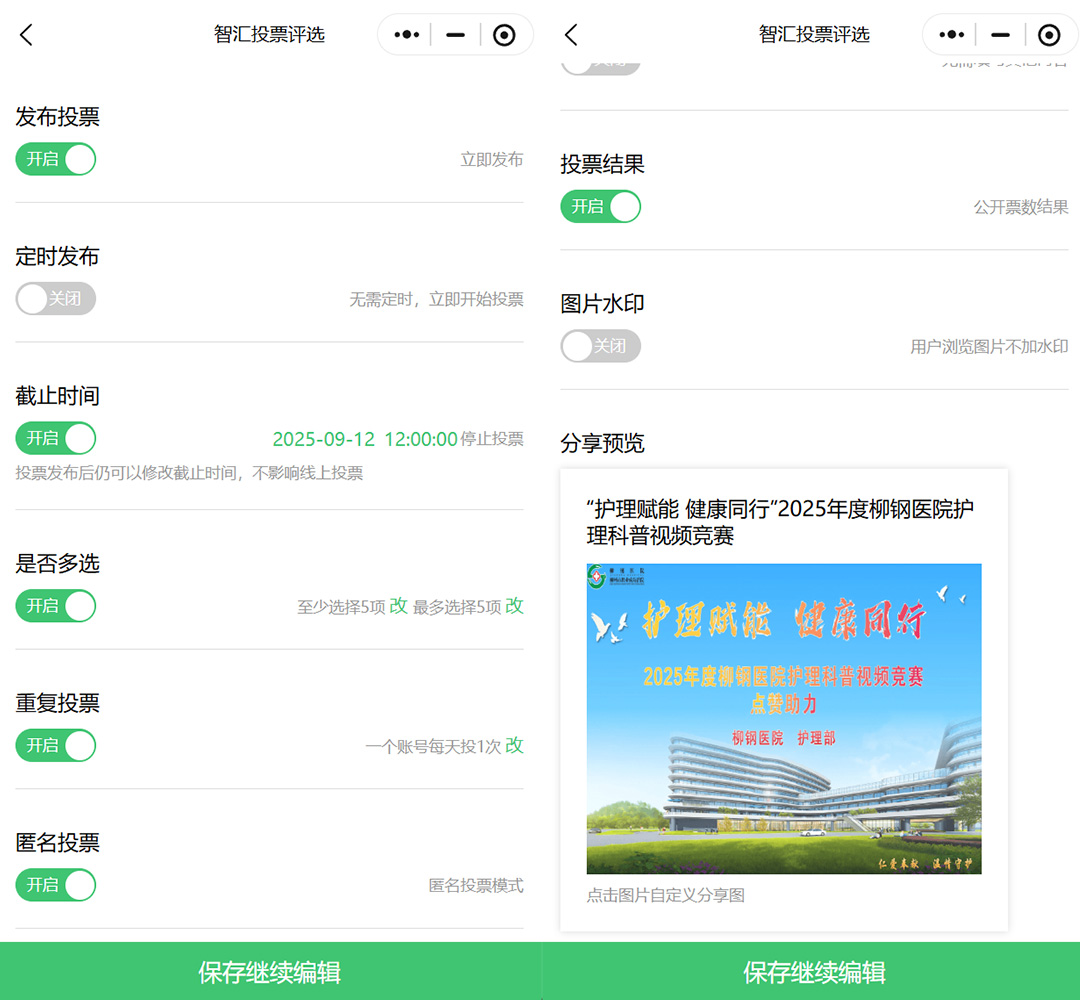Viewport: 1080px width, 1000px height.
Task: Open the three-dot menu in left panel
Action: pos(406,35)
